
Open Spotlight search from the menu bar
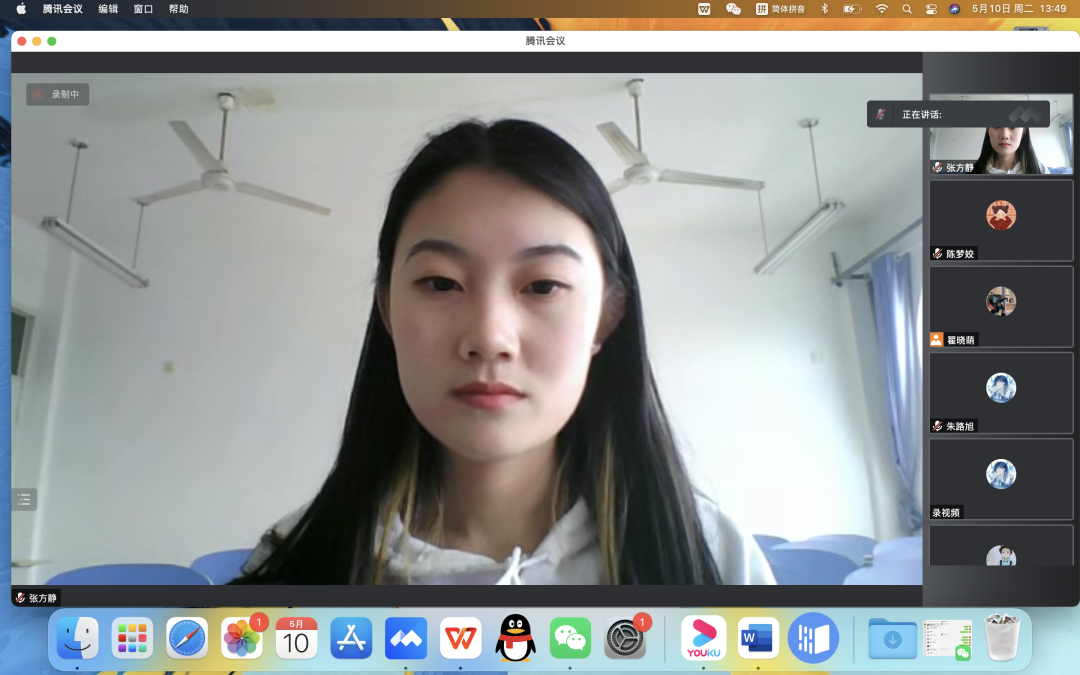point(907,9)
